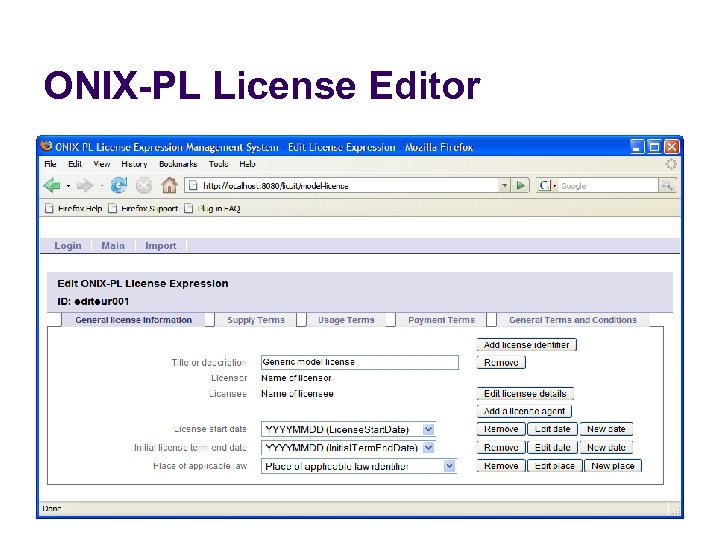Open the File menu
720x540 pixels.
click(x=50, y=164)
